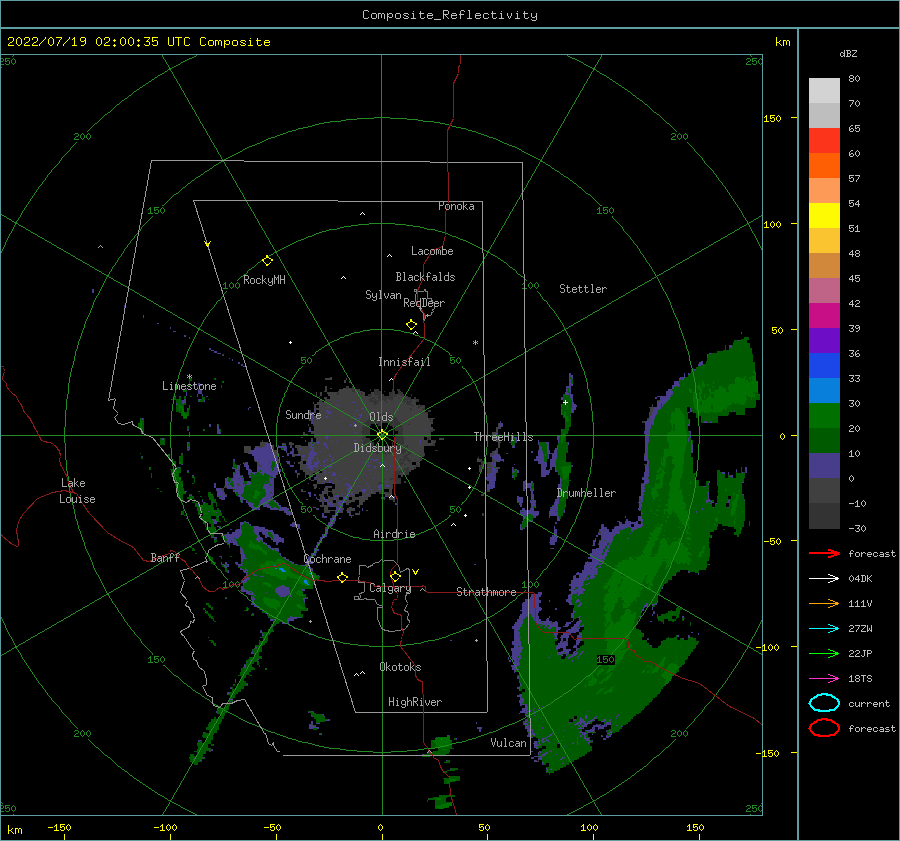Click the Strathmore label
This screenshot has width=900, height=841.
[486, 592]
